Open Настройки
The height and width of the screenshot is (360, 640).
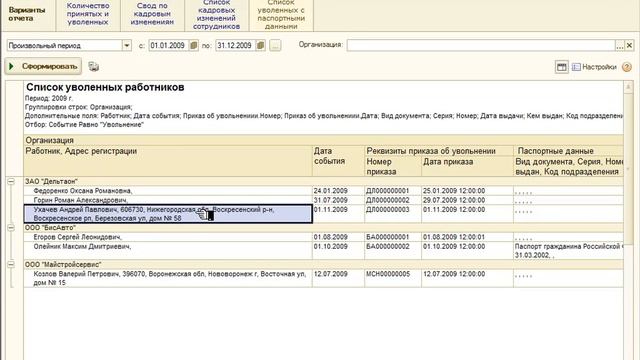click(x=594, y=67)
